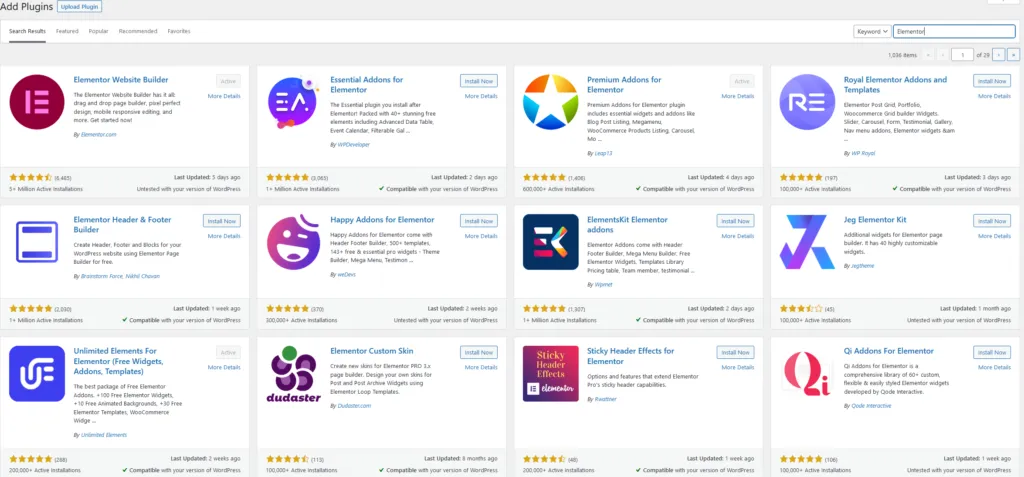The image size is (1024, 477).
Task: Open the Keyword search type dropdown
Action: point(872,31)
